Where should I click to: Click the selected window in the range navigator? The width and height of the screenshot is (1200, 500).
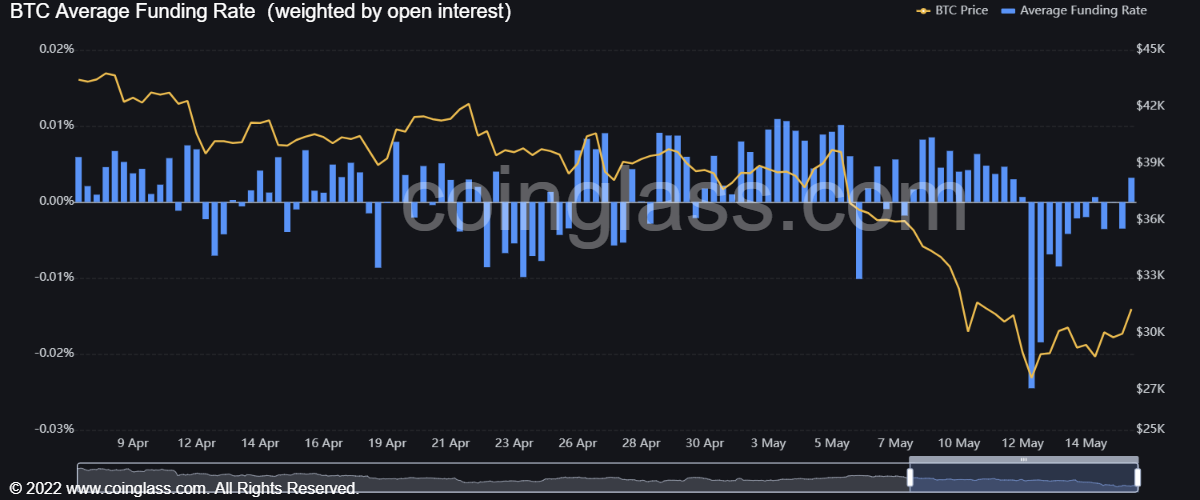click(1024, 477)
